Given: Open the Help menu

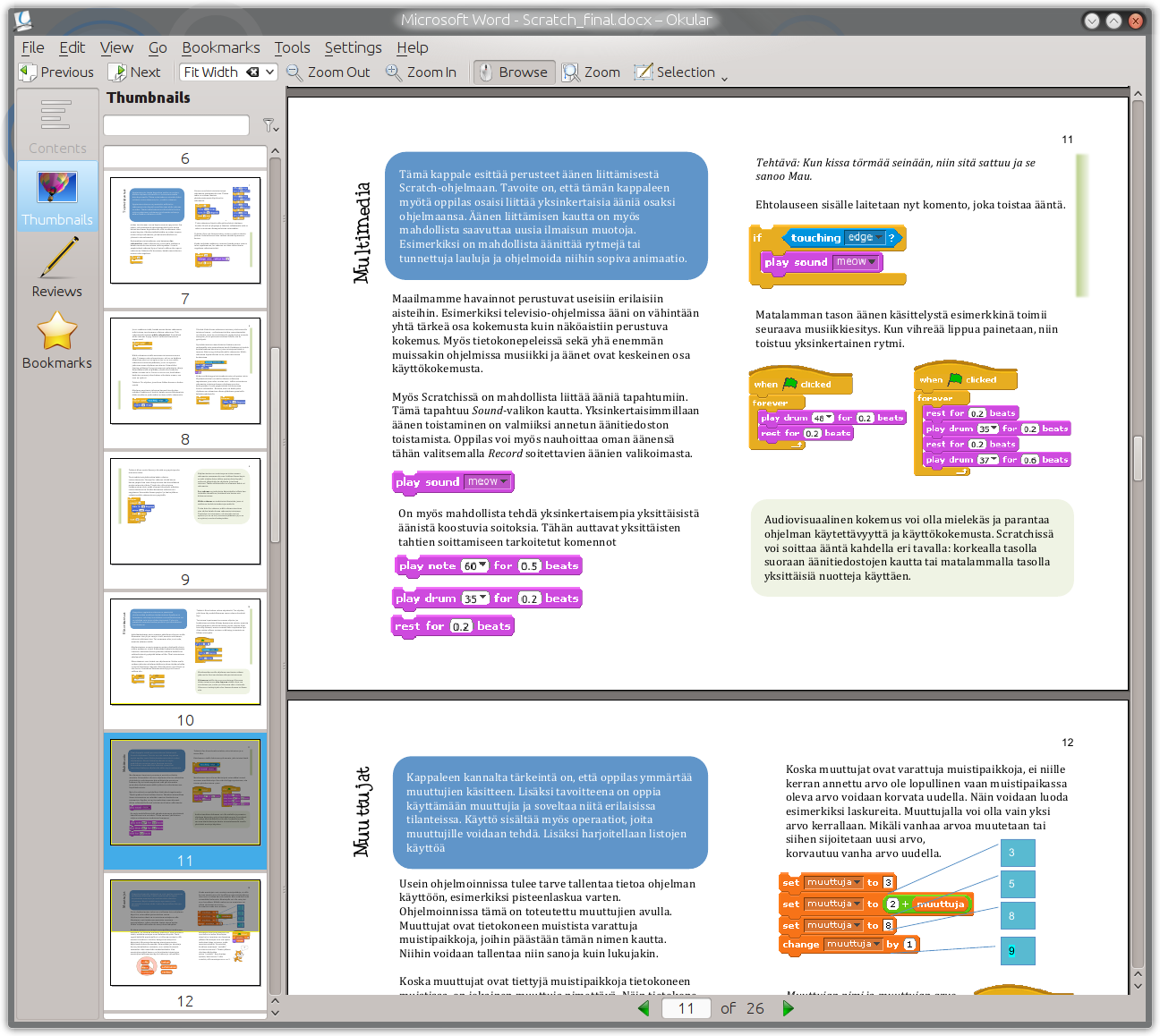Looking at the screenshot, I should (x=413, y=47).
